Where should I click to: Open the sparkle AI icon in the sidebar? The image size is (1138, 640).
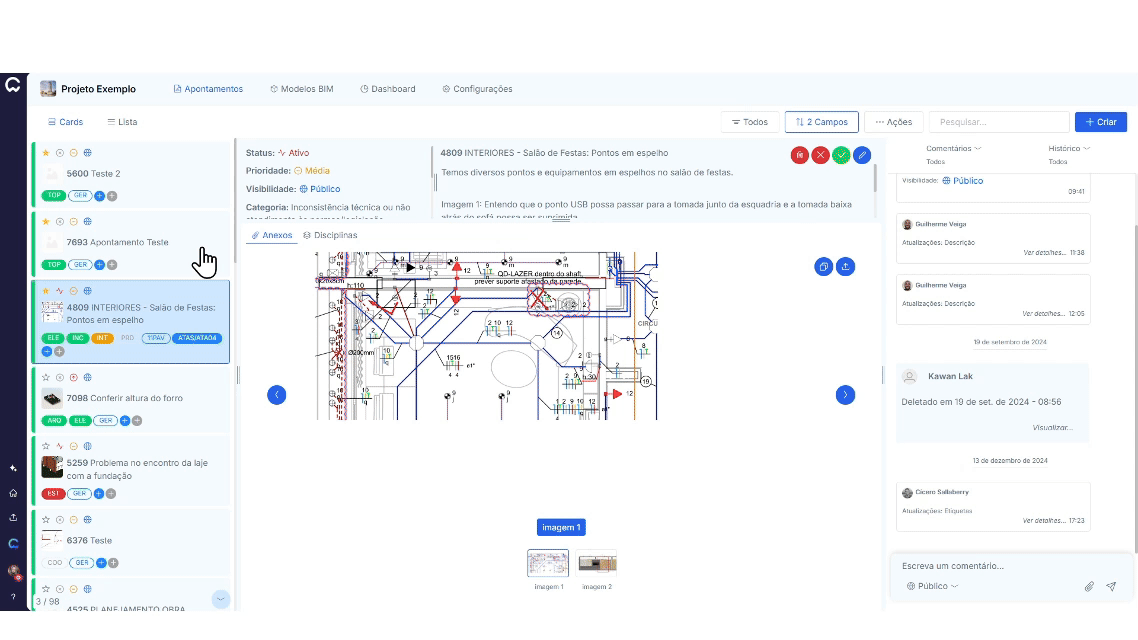[x=13, y=468]
